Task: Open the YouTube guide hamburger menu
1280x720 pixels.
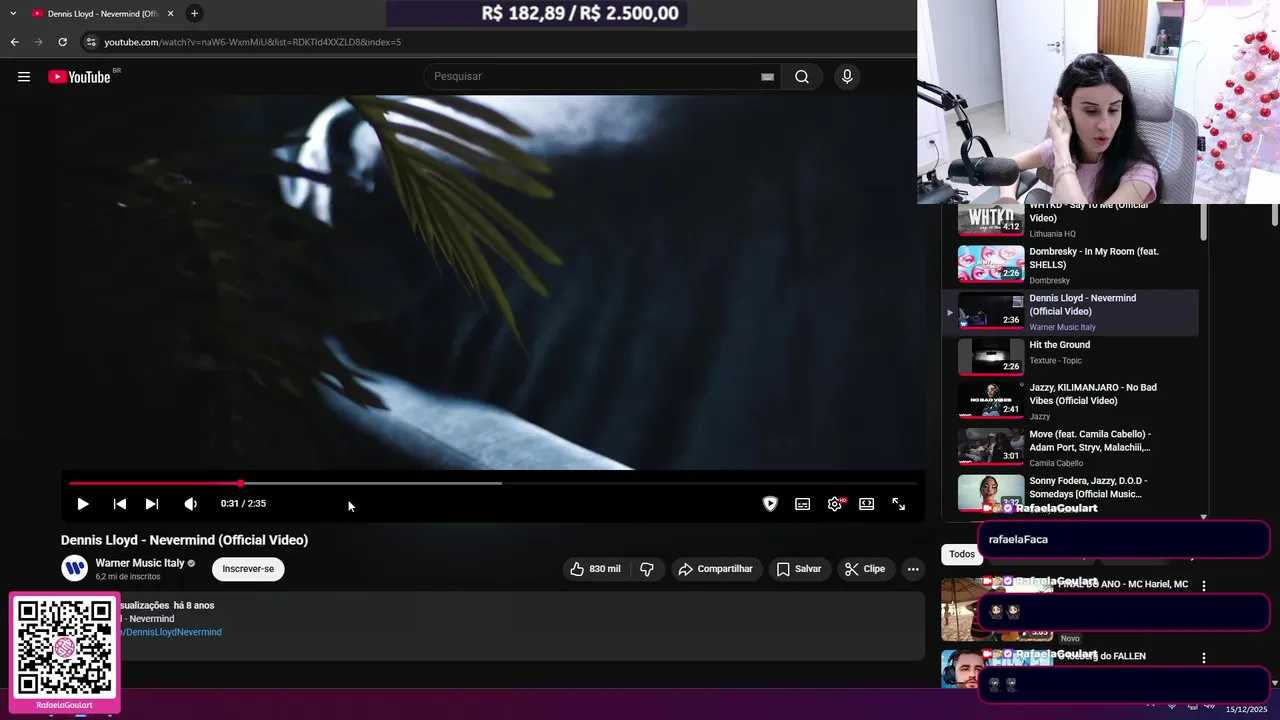Action: click(24, 77)
